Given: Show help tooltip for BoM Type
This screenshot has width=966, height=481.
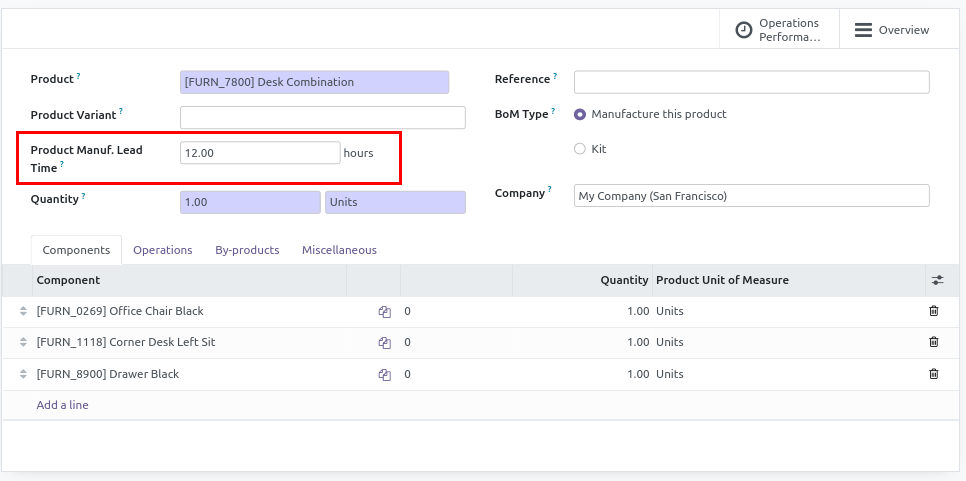Looking at the screenshot, I should (553, 111).
